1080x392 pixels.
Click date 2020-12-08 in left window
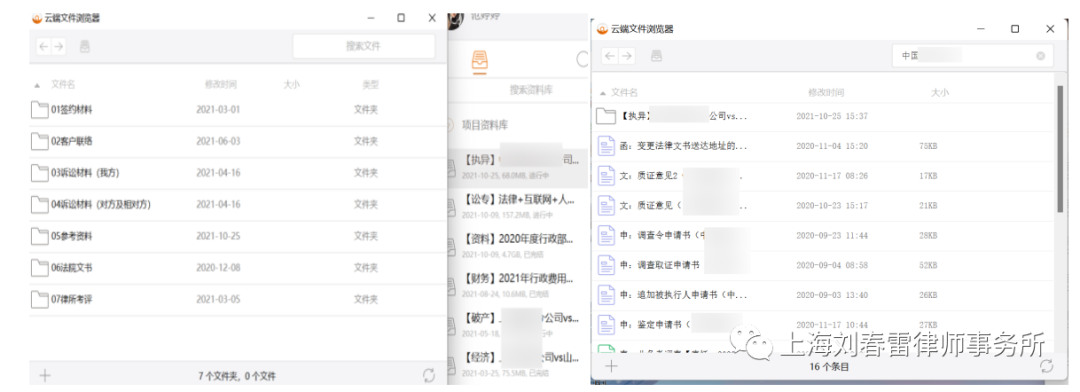click(218, 267)
